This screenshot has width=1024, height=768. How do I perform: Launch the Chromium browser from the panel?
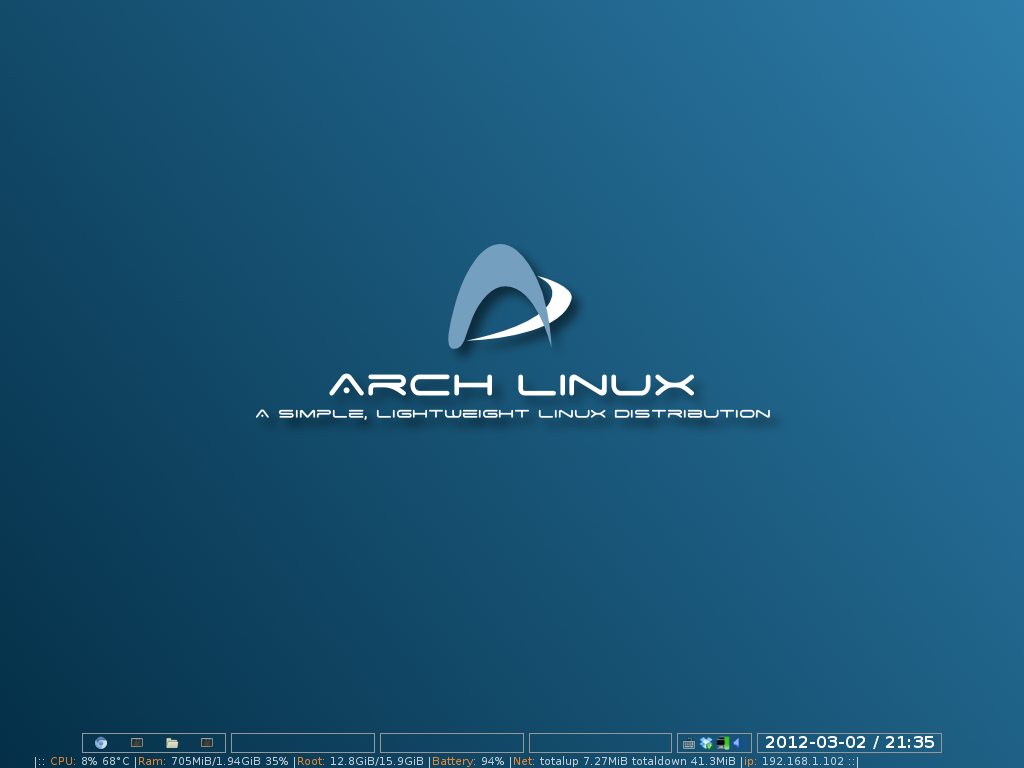click(101, 743)
